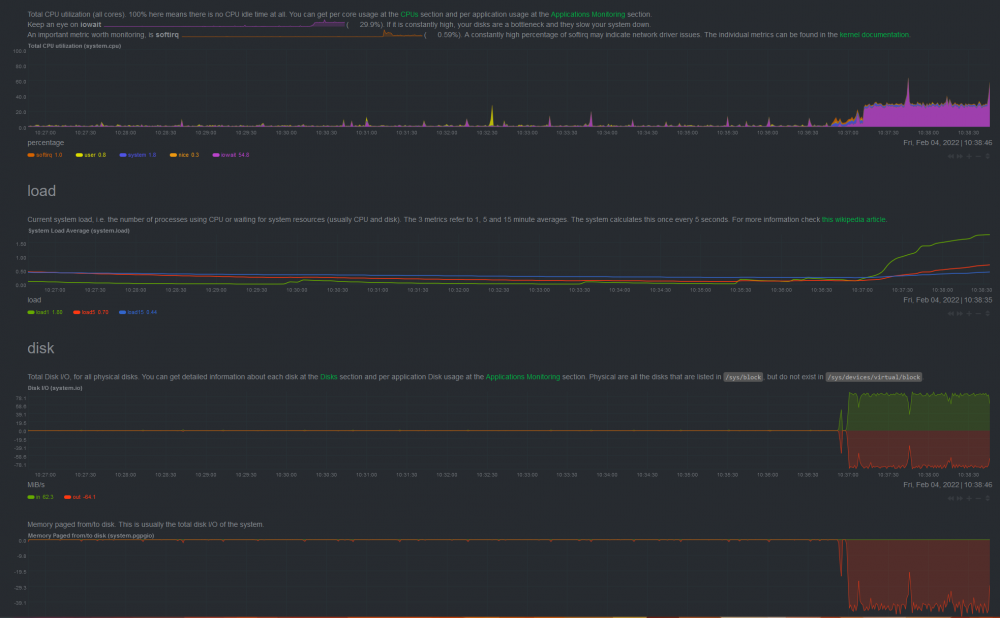1000x618 pixels.
Task: Toggle user dimension in CPU legend
Action: [x=91, y=155]
